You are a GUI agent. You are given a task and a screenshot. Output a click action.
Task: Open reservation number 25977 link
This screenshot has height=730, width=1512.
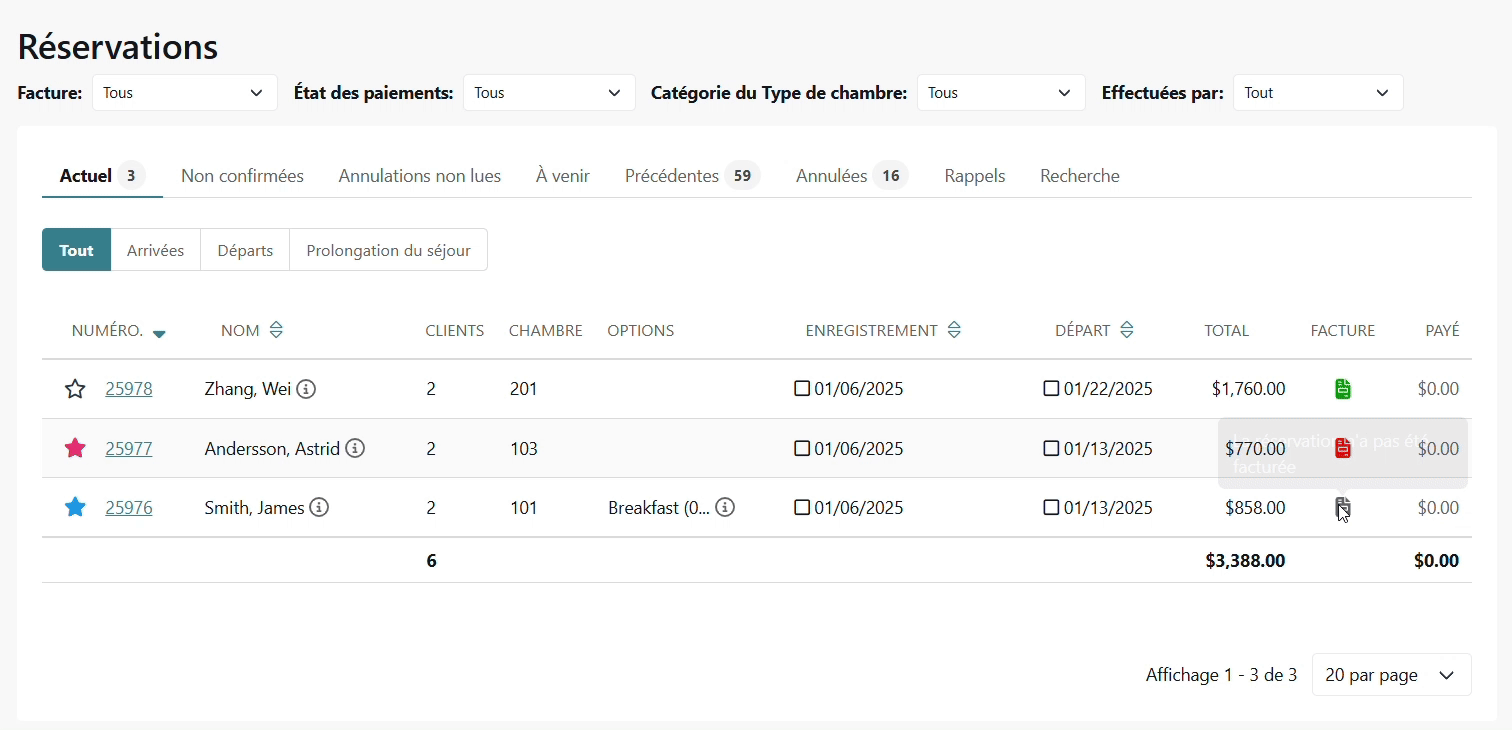coord(129,449)
